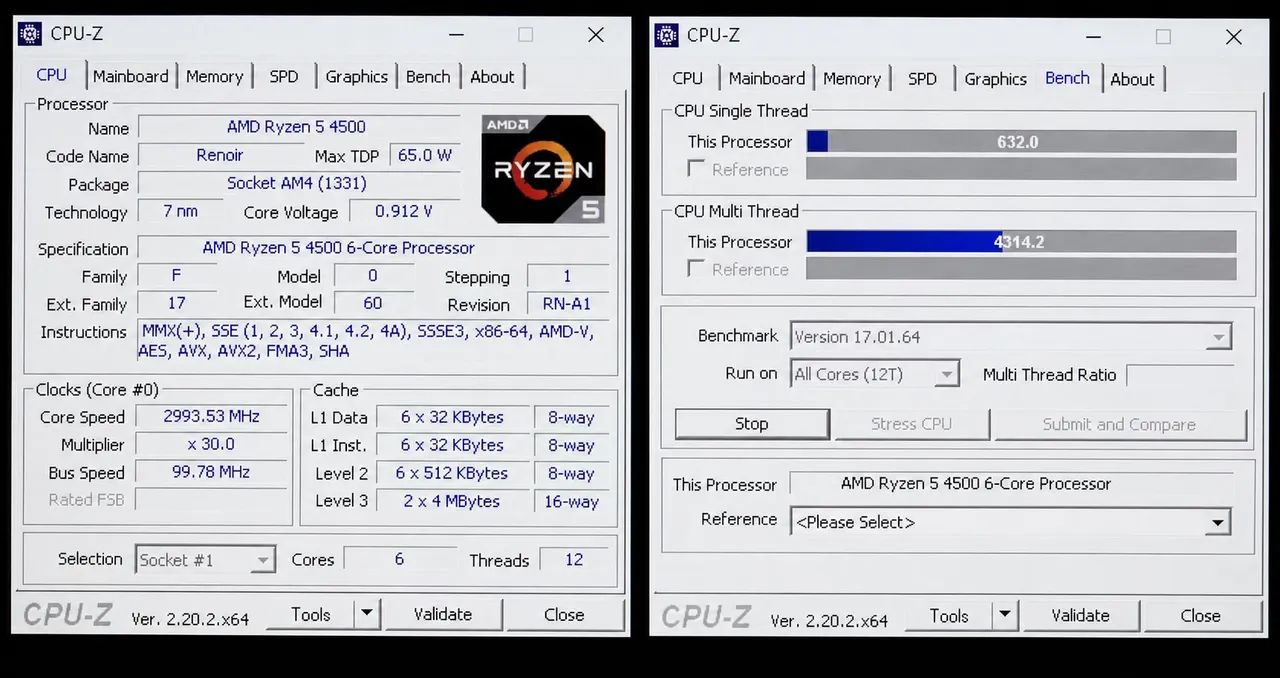Click the Multiplier value x 30.0
The image size is (1280, 678).
(211, 444)
